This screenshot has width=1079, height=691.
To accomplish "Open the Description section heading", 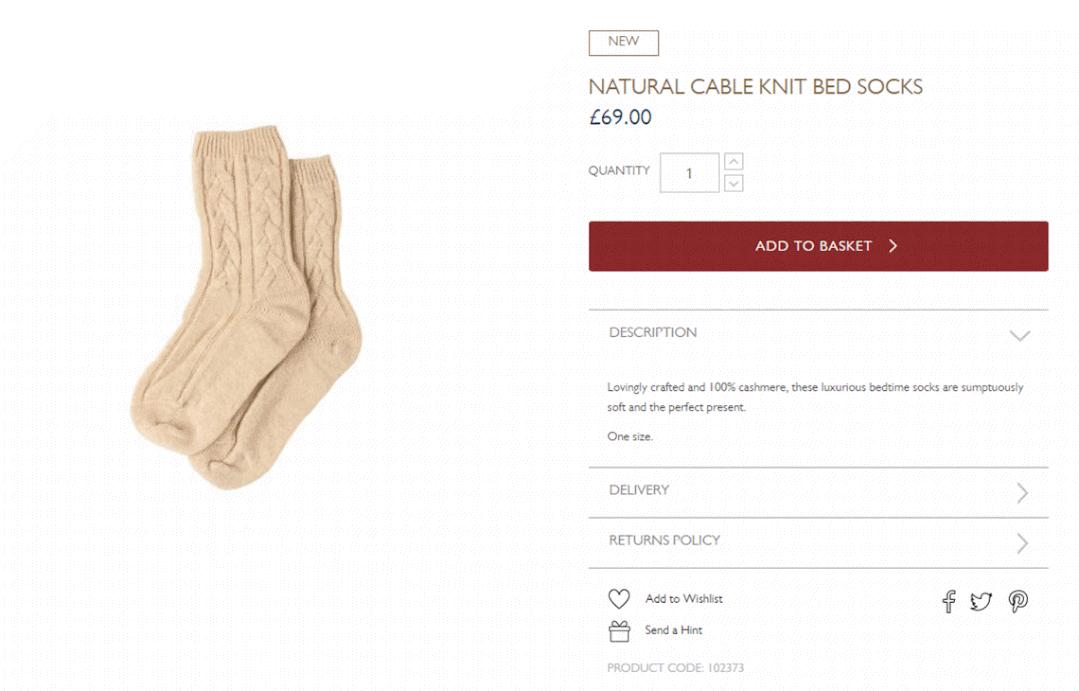I will pyautogui.click(x=653, y=333).
